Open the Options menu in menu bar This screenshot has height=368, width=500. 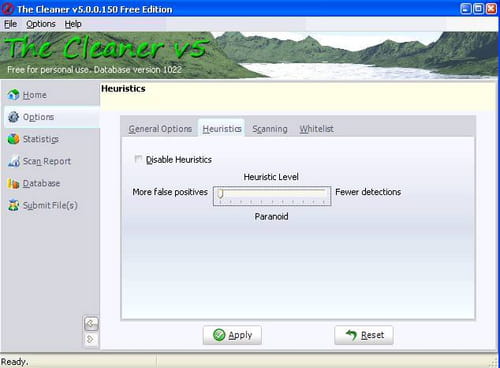pos(41,24)
